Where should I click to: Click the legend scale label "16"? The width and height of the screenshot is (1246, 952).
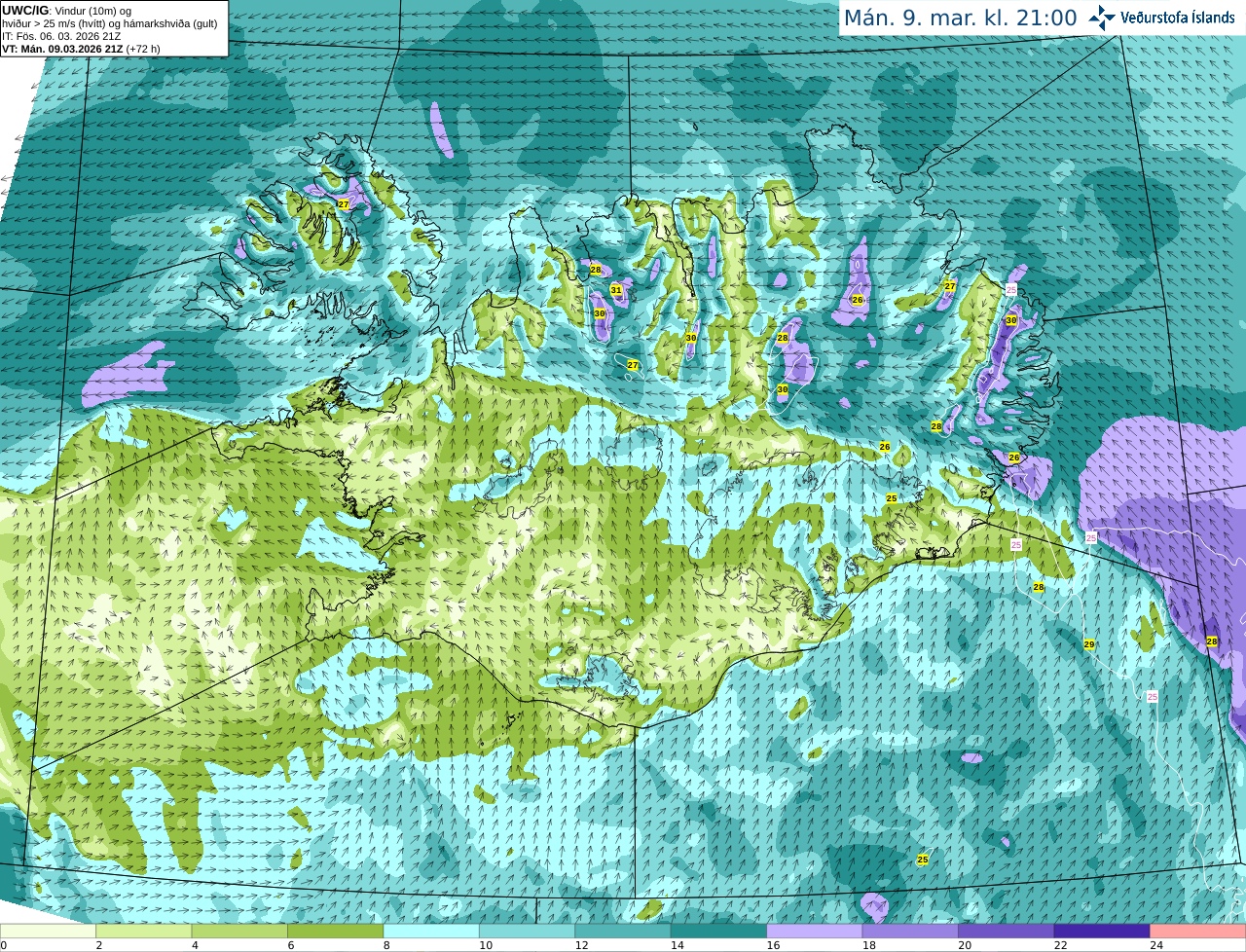click(773, 945)
